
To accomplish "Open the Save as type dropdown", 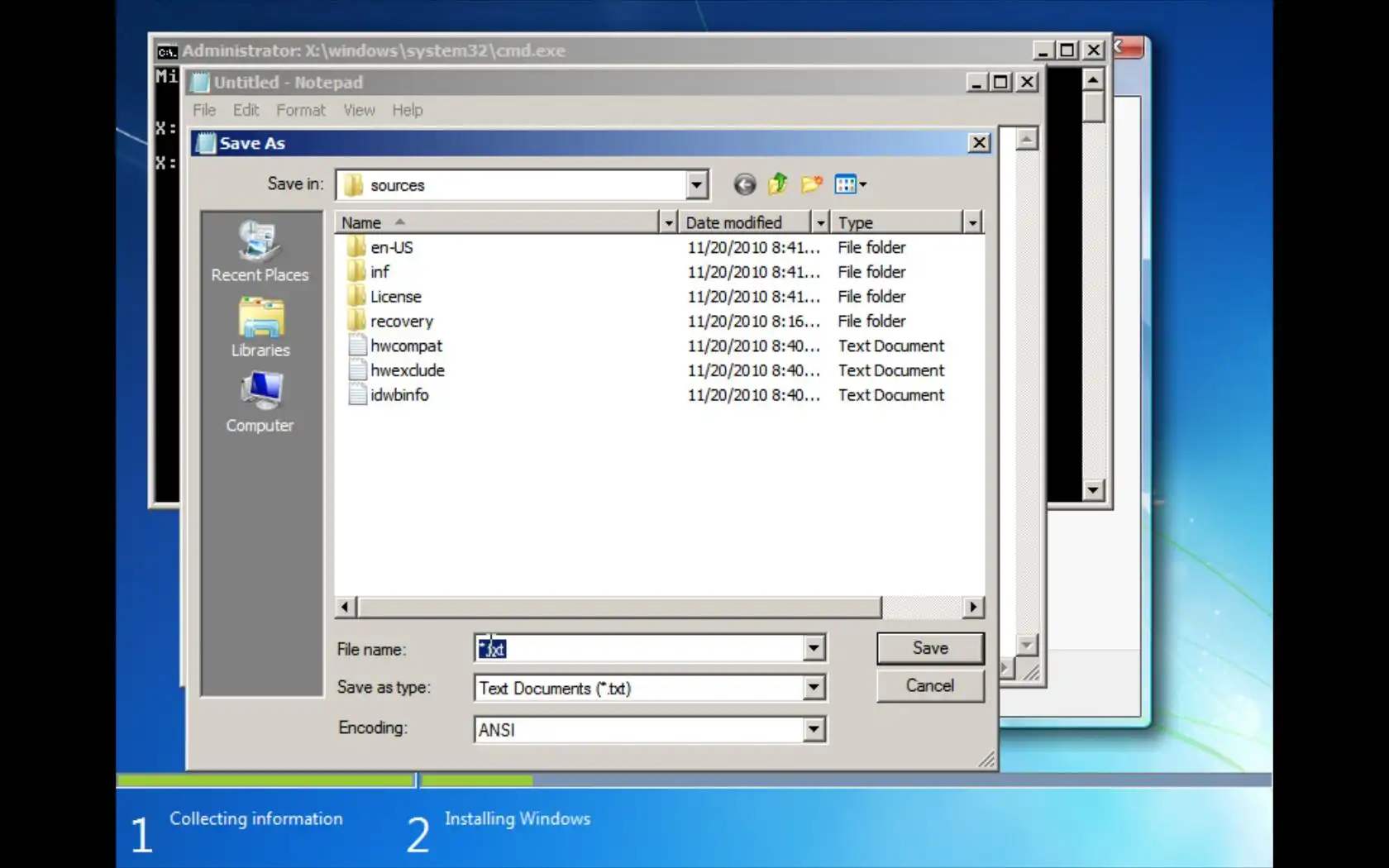I will click(814, 687).
